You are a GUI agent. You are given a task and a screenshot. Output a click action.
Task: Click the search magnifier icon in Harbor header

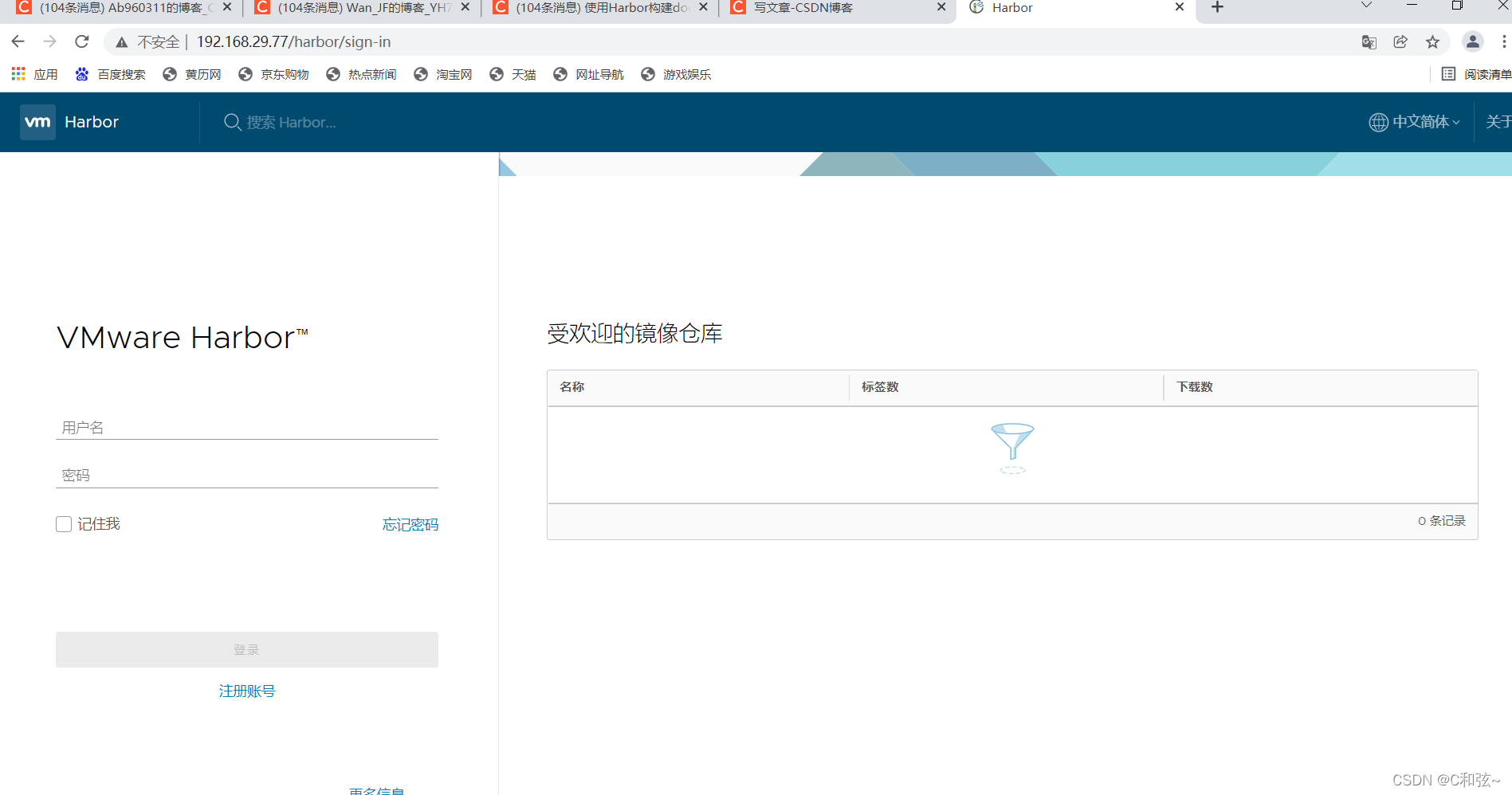click(232, 122)
